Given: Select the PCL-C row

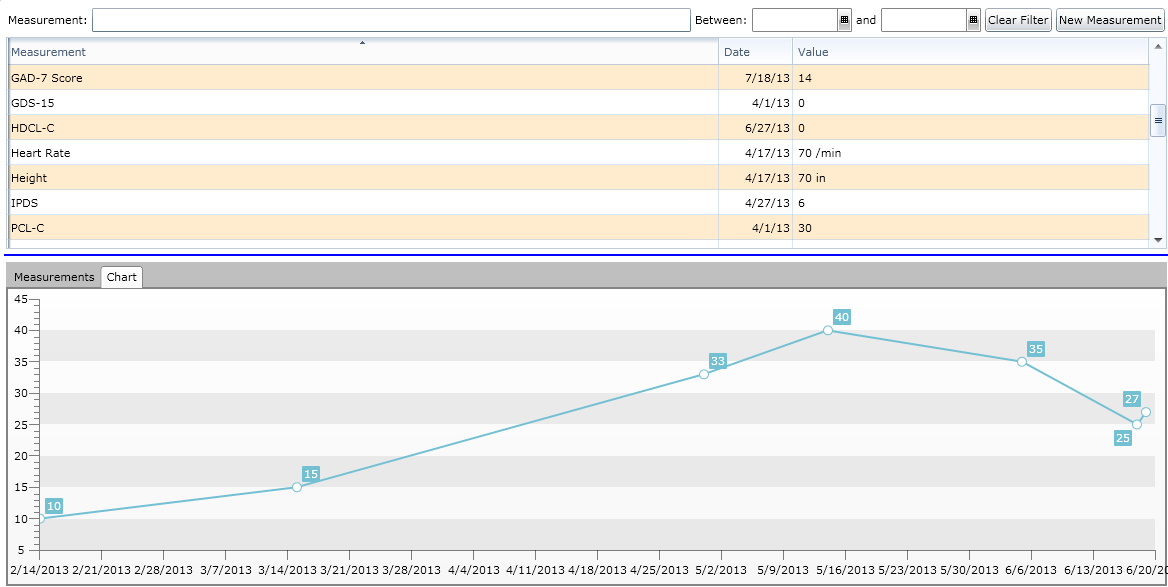Looking at the screenshot, I should (579, 228).
